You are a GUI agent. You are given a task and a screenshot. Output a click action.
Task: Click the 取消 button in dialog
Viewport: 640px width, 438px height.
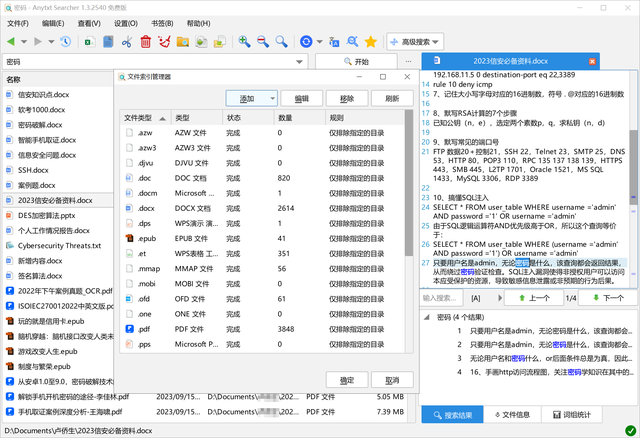tap(392, 380)
